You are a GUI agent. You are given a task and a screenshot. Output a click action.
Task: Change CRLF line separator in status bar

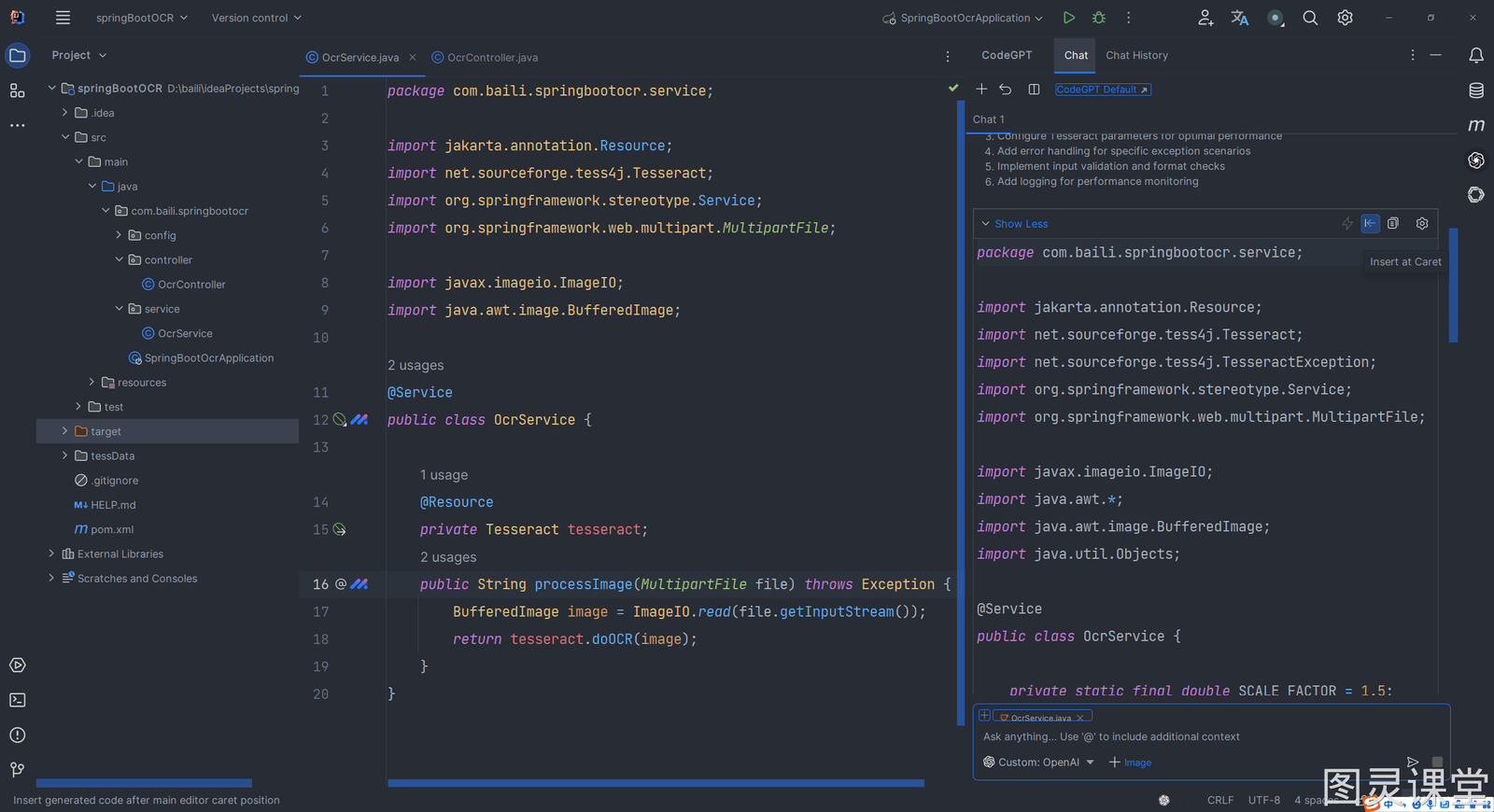pyautogui.click(x=1219, y=800)
